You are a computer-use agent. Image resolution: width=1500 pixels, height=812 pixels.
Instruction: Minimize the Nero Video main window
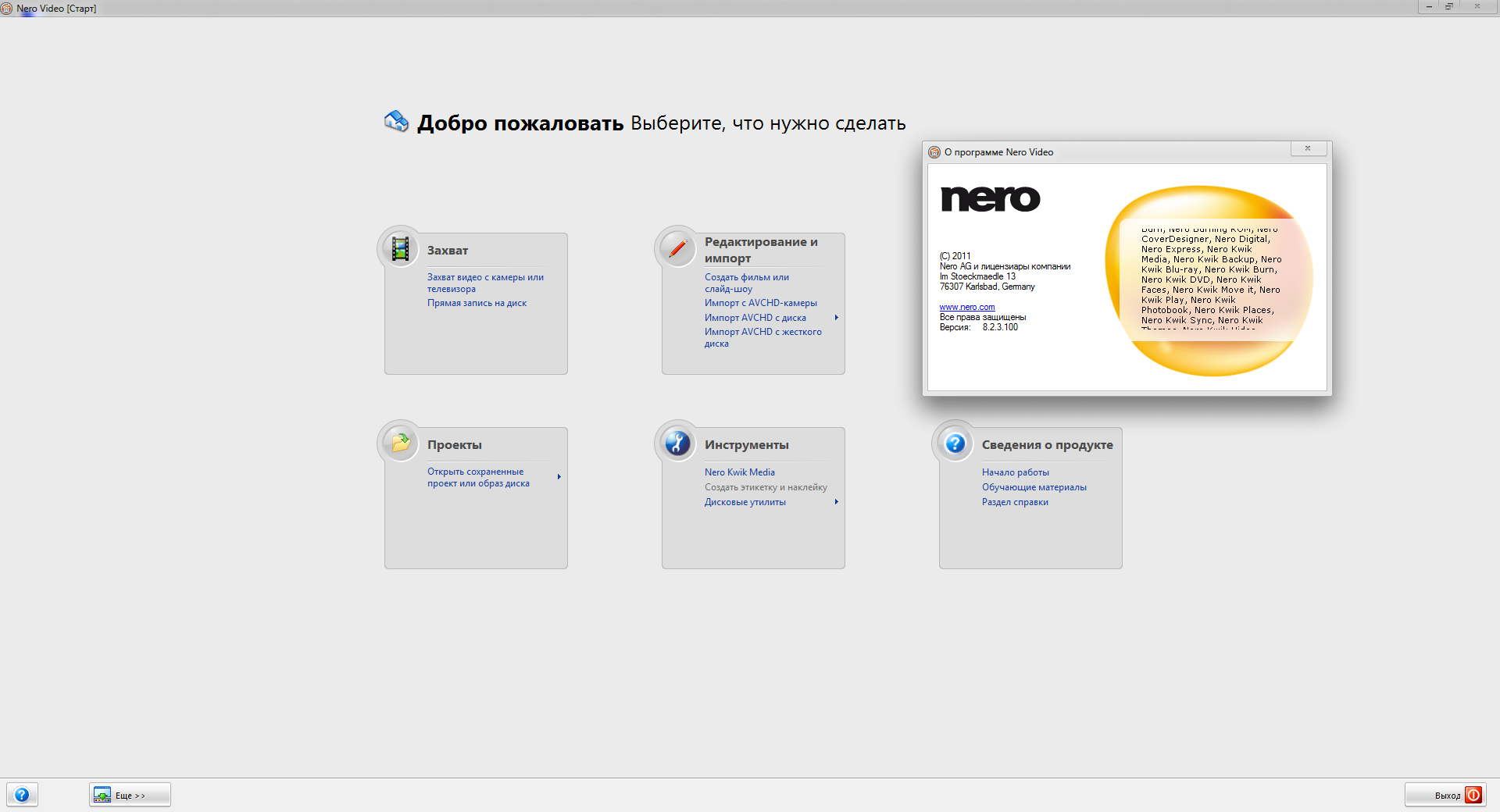1429,6
